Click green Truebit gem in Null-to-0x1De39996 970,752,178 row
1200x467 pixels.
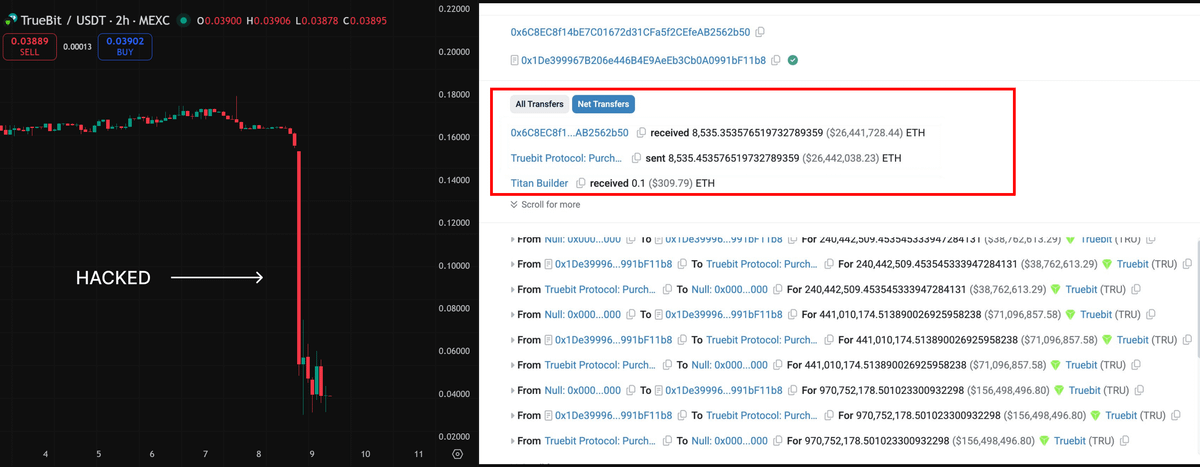point(1059,390)
